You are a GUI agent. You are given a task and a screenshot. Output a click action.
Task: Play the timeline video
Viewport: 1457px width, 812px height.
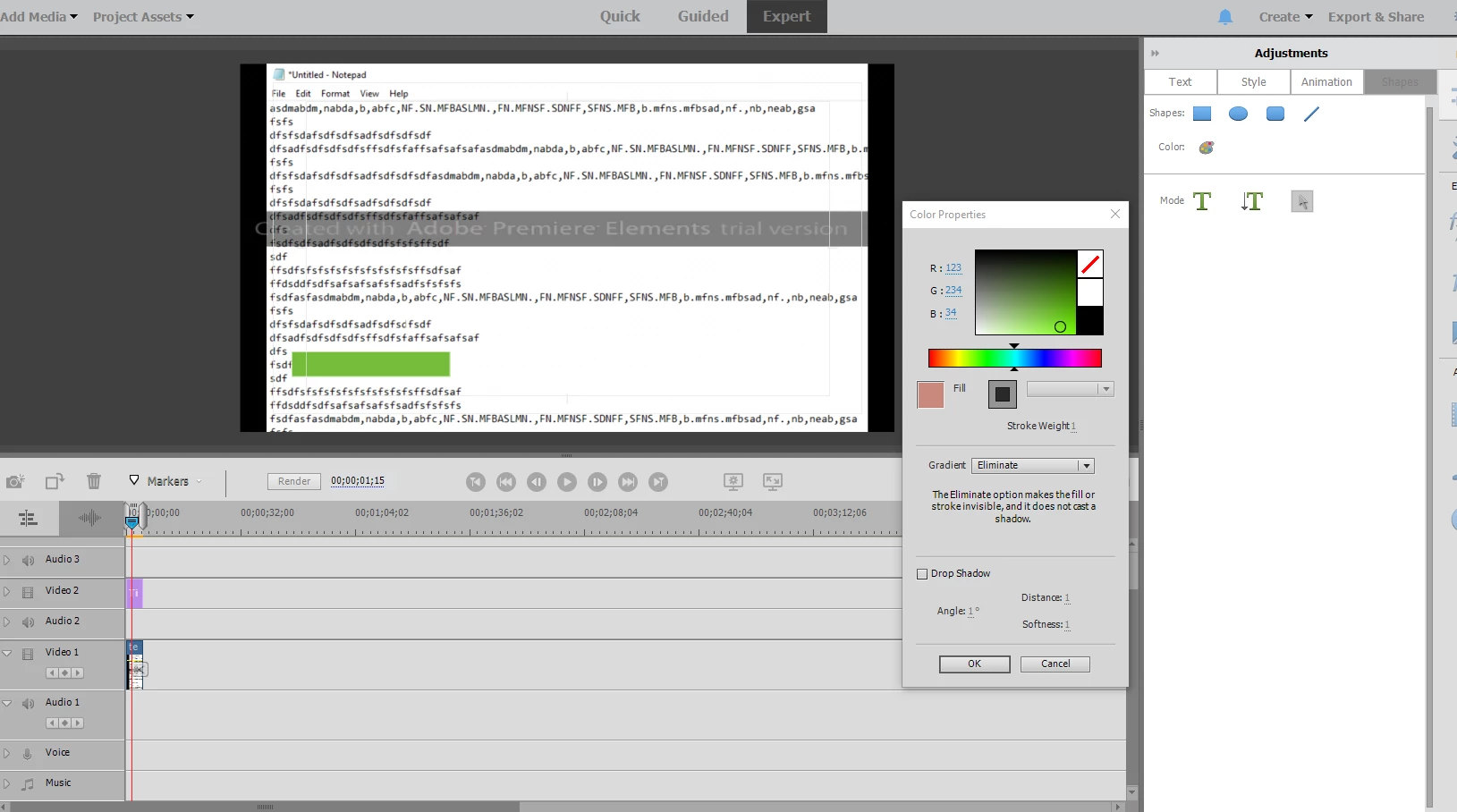click(x=567, y=482)
